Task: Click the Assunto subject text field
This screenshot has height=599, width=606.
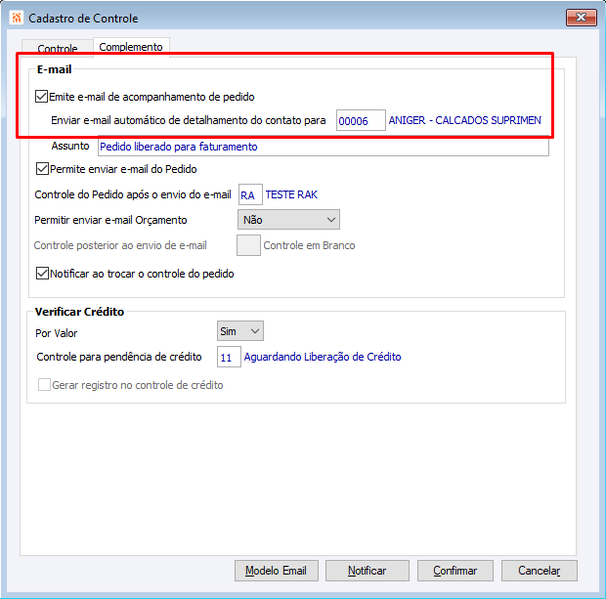Action: coord(323,146)
